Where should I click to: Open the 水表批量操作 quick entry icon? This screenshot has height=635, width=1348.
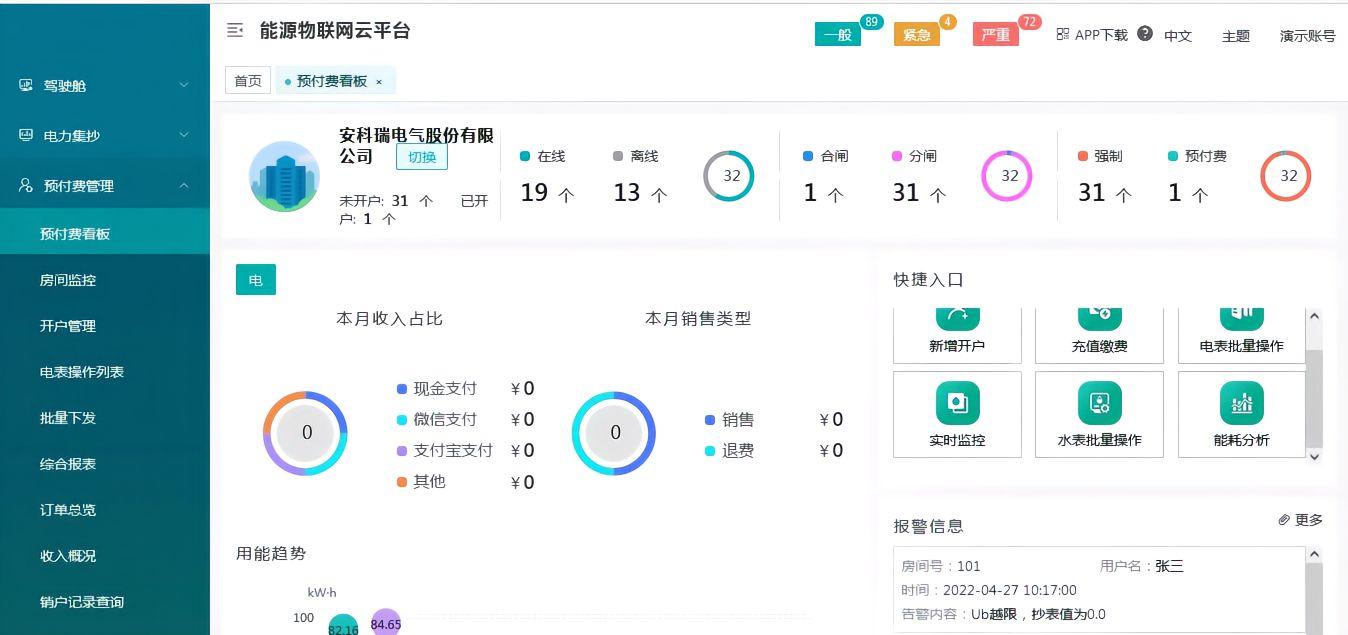pyautogui.click(x=1099, y=404)
